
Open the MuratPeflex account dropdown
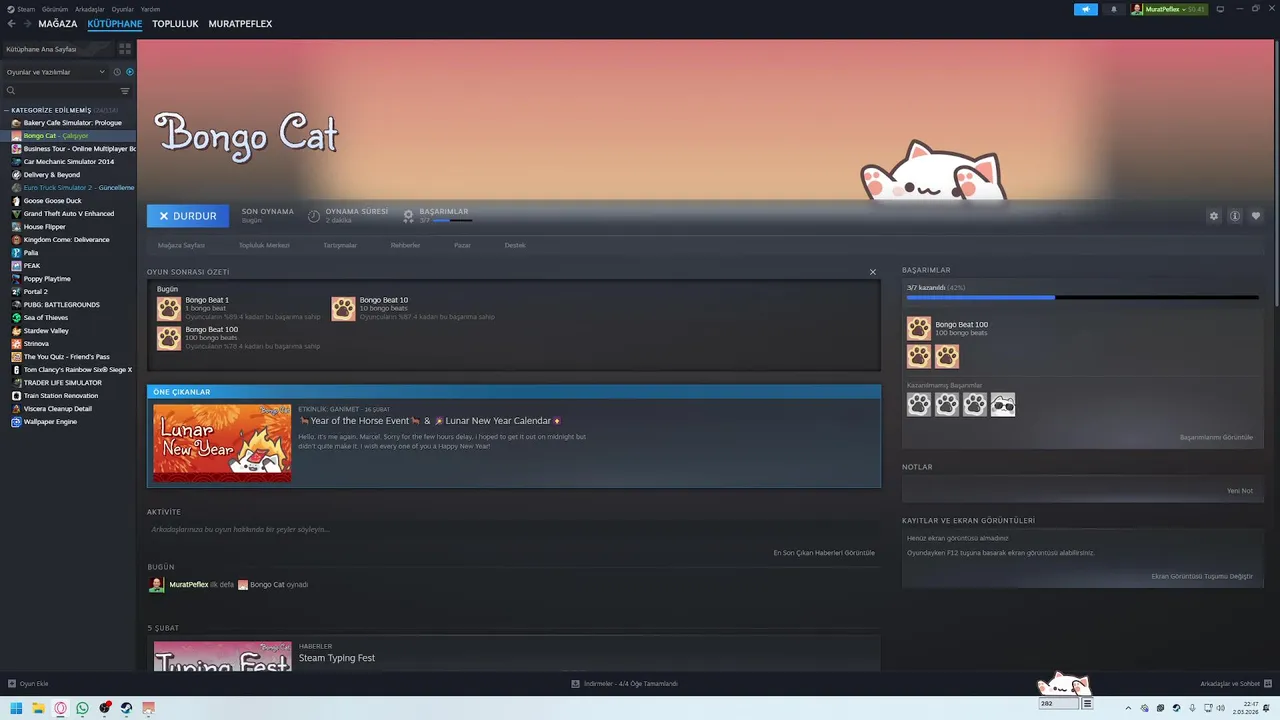(1169, 9)
